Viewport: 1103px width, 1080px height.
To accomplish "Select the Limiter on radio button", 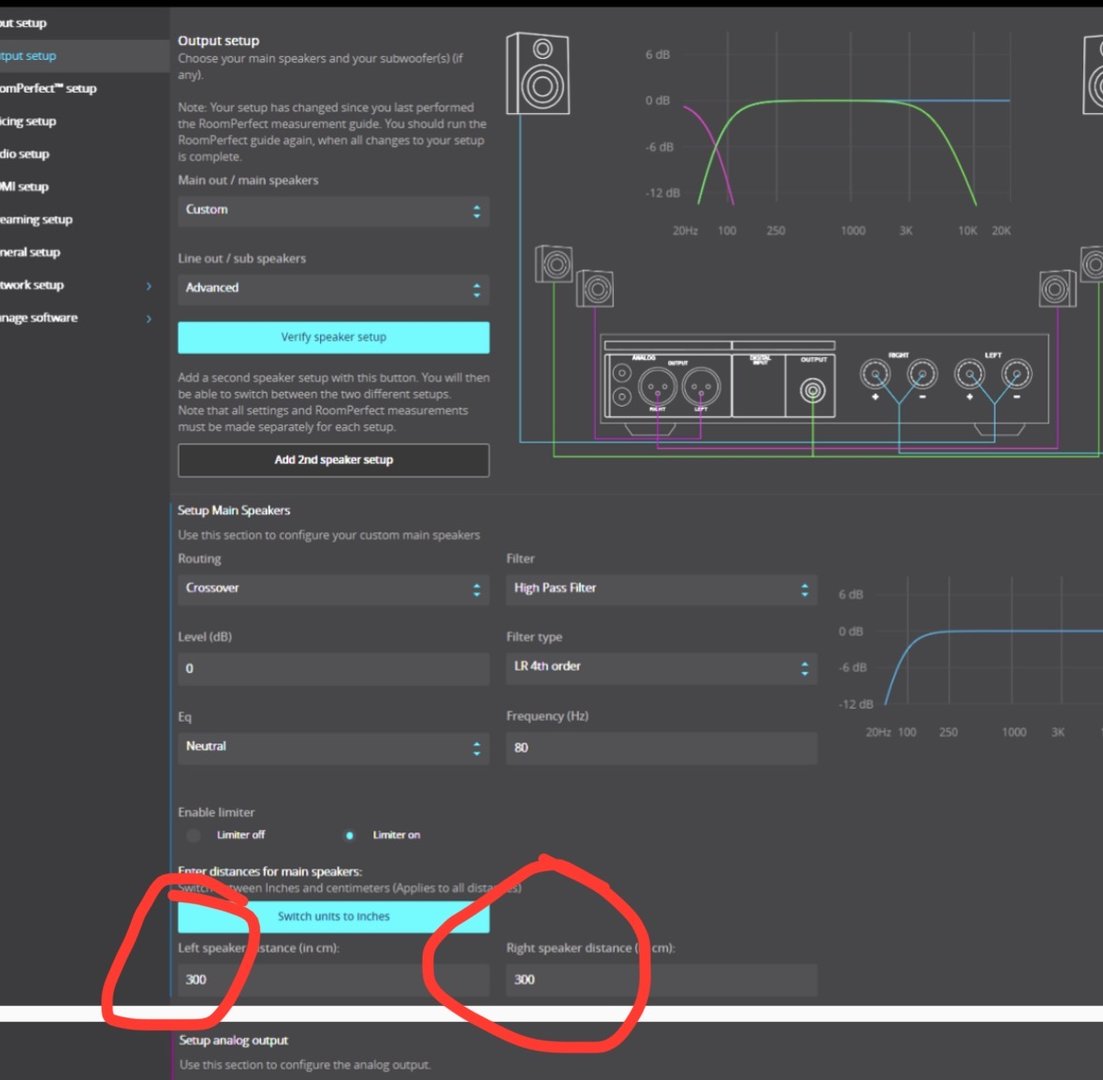I will click(349, 835).
